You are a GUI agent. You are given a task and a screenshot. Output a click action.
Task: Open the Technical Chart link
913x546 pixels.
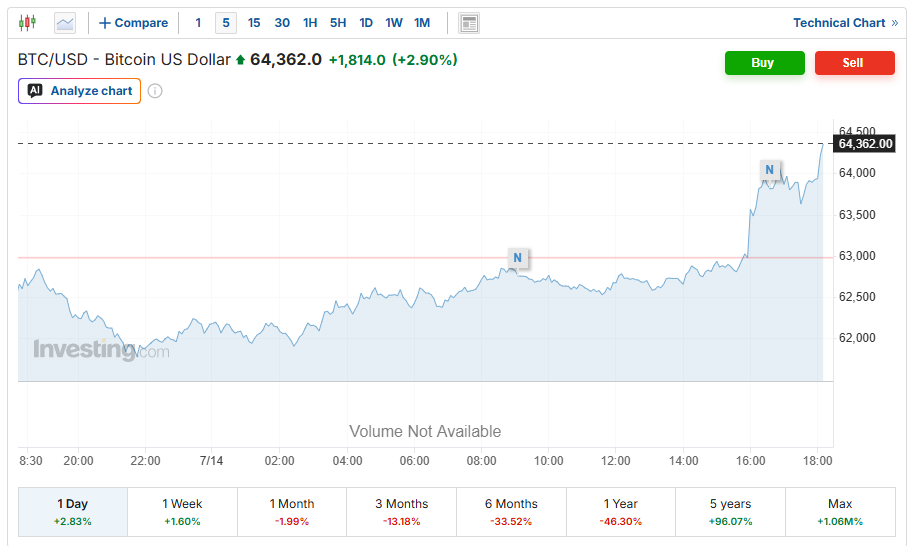[845, 23]
